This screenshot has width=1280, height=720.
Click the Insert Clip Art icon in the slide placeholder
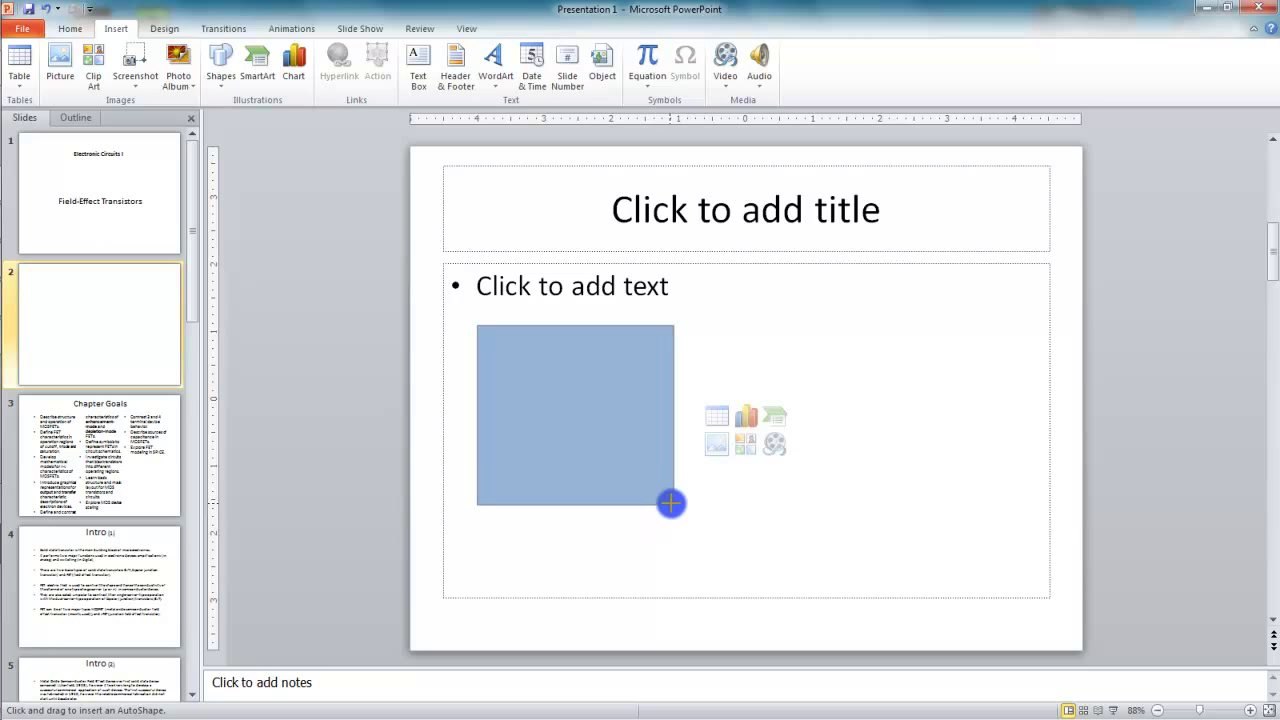(x=746, y=444)
